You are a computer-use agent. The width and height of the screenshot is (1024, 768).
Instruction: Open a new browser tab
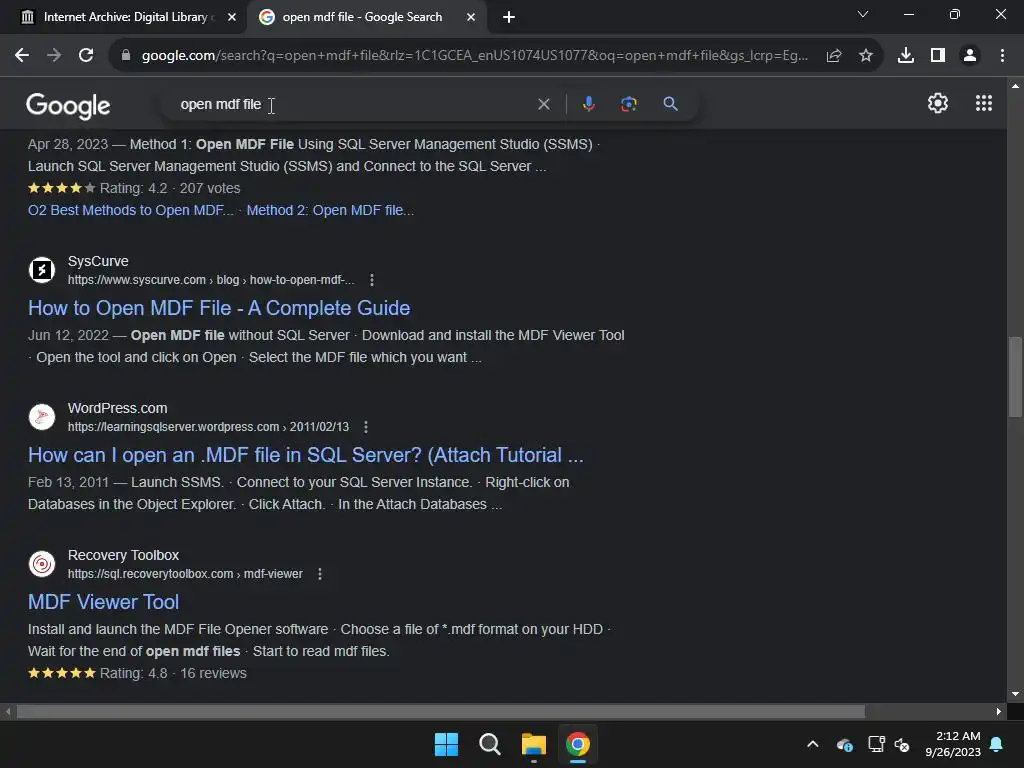pos(509,17)
